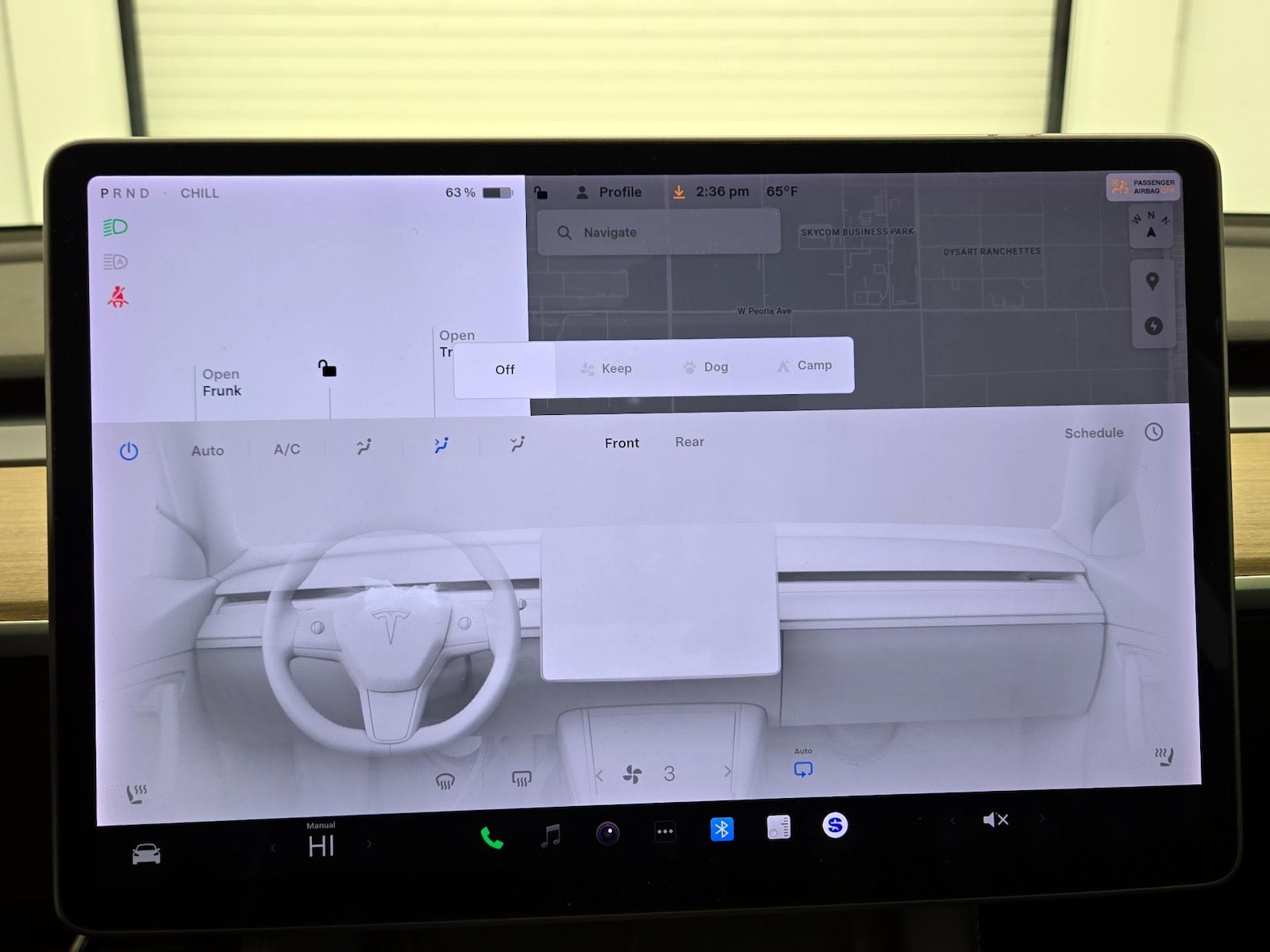
Task: Tap the driver seat heater icon
Action: [x=137, y=793]
